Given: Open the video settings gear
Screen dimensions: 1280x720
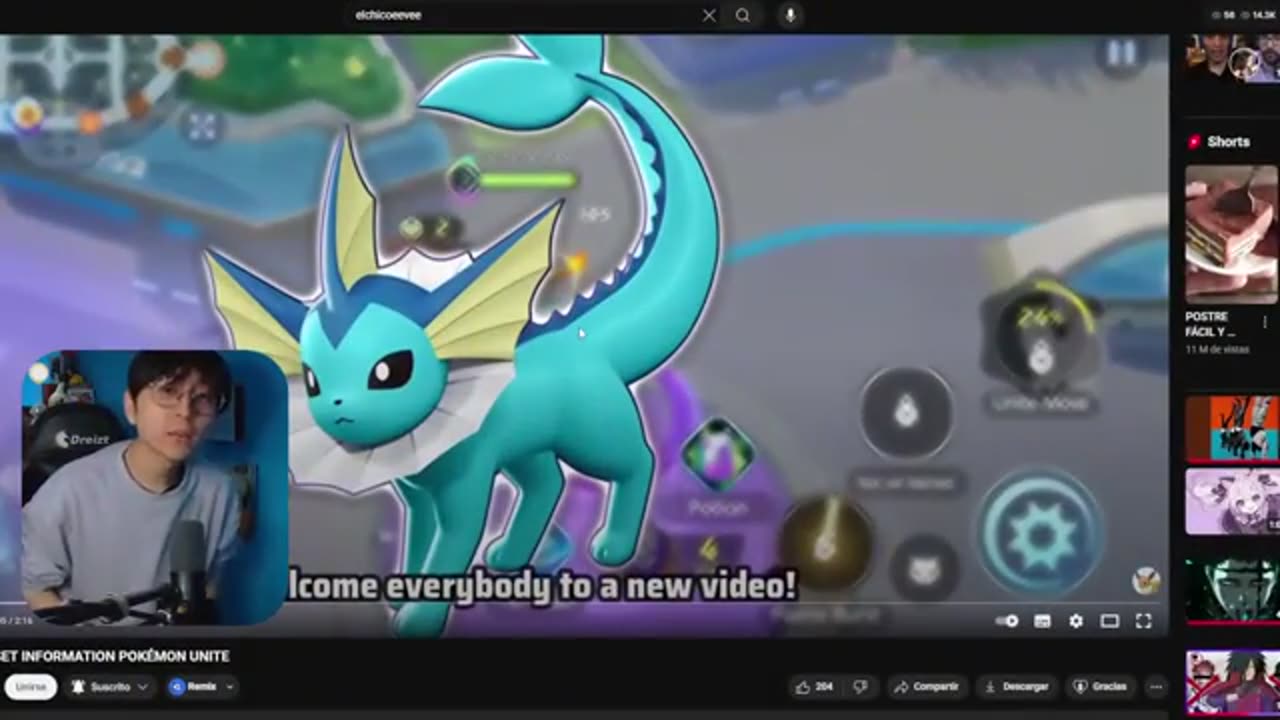Looking at the screenshot, I should point(1076,621).
